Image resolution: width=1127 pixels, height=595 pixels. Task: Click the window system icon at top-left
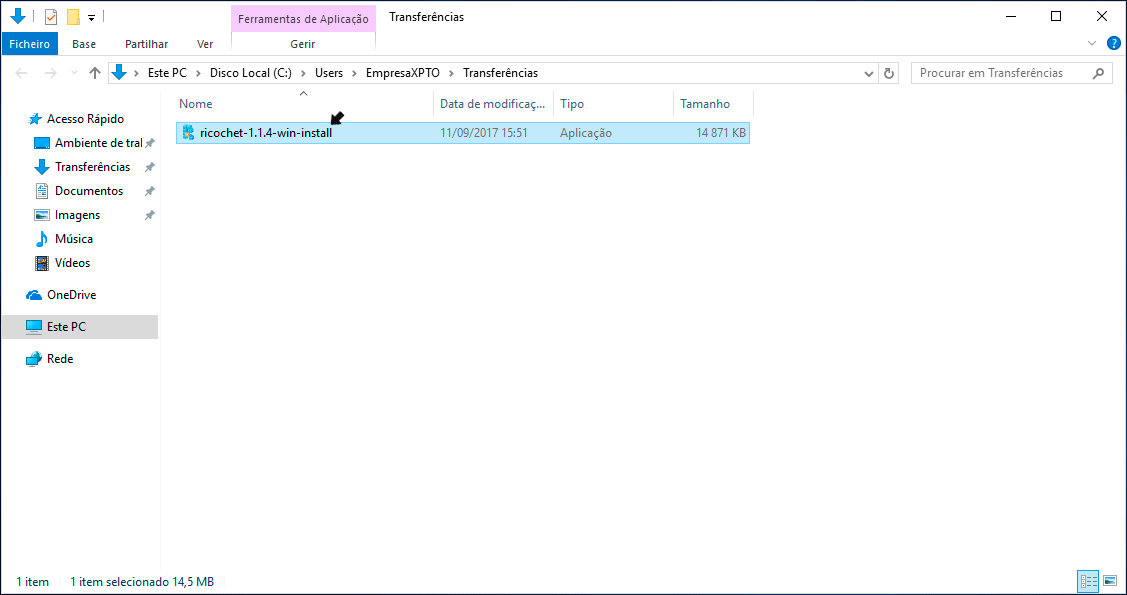(x=18, y=17)
